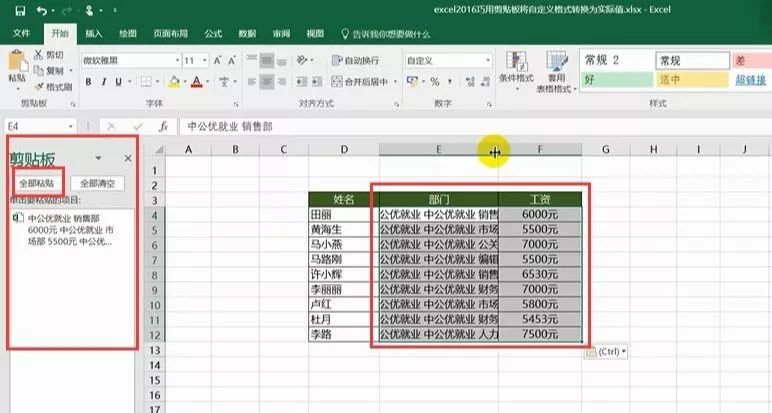This screenshot has width=772, height=413.
Task: Click the Save icon in title bar
Action: point(17,11)
